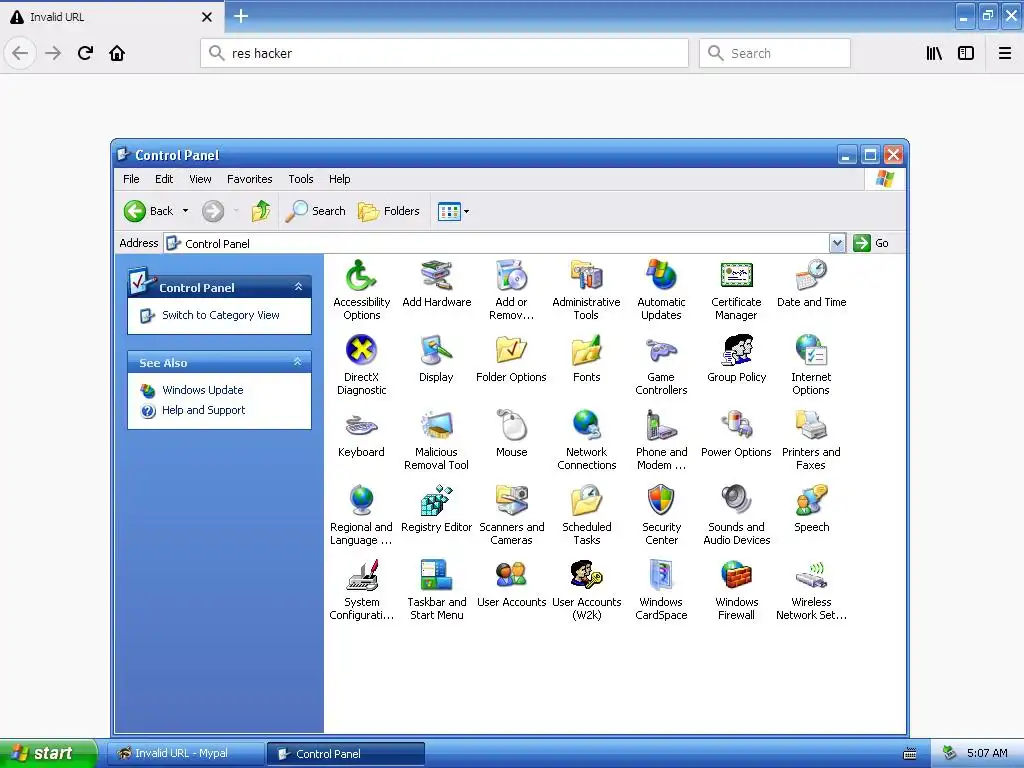Open Add Hardware wizard icon

tap(436, 283)
